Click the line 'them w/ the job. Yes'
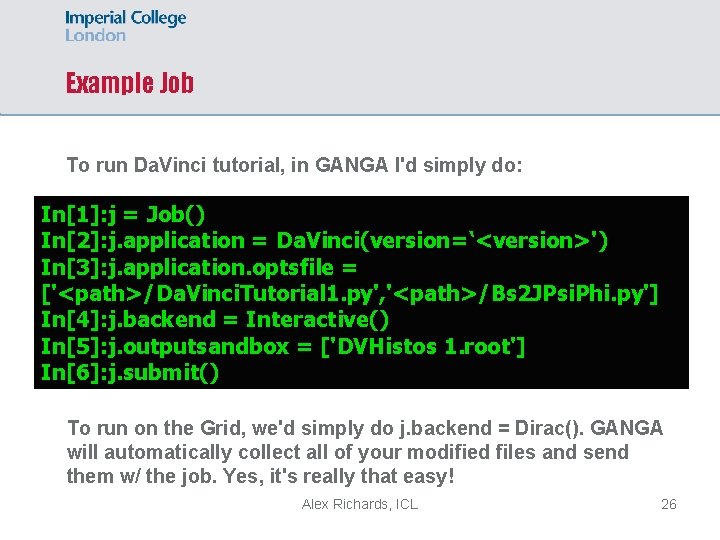 [x=261, y=476]
